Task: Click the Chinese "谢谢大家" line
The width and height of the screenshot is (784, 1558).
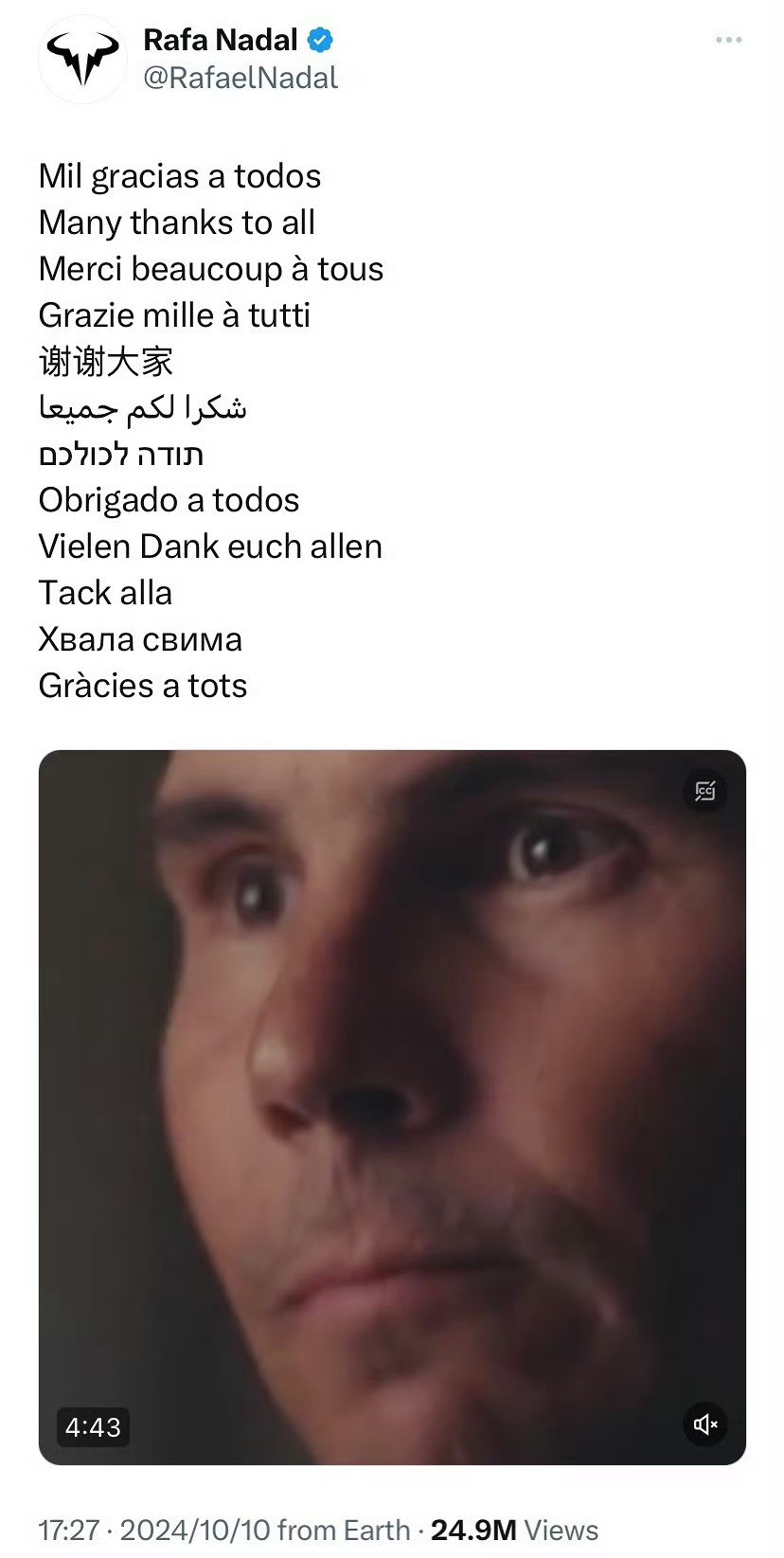Action: click(x=106, y=361)
